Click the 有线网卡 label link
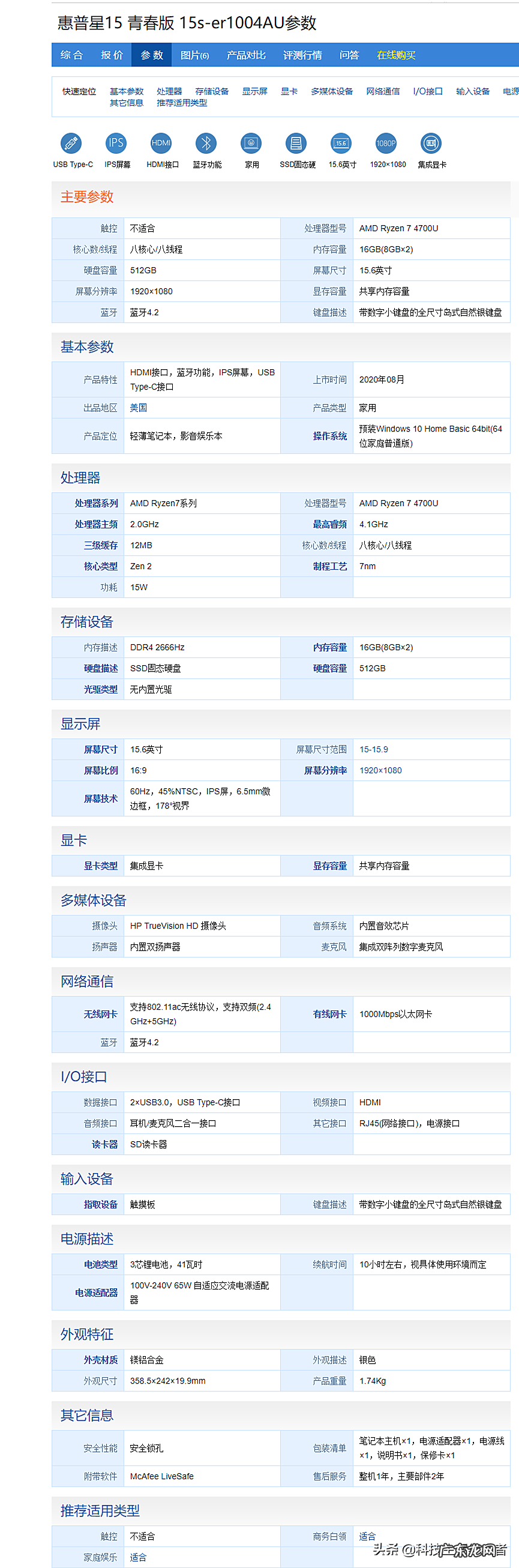Screen dimensions: 519x1568 [330, 1014]
